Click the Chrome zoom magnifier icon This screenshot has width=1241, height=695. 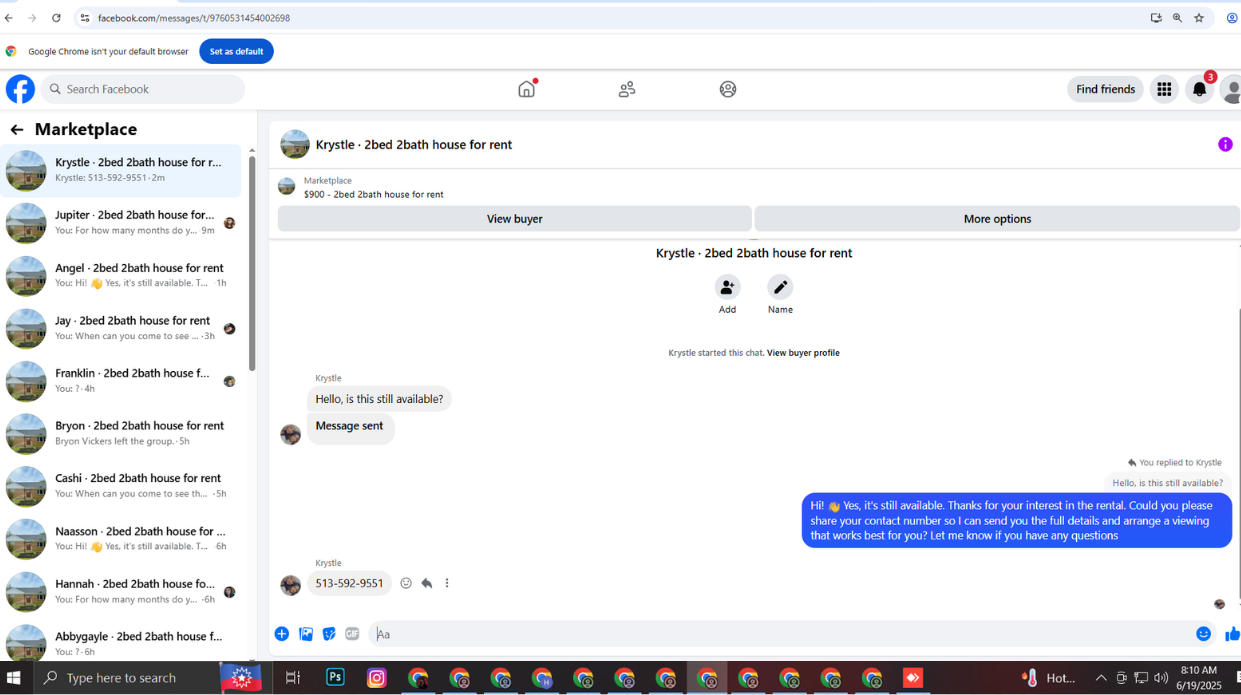tap(1177, 18)
